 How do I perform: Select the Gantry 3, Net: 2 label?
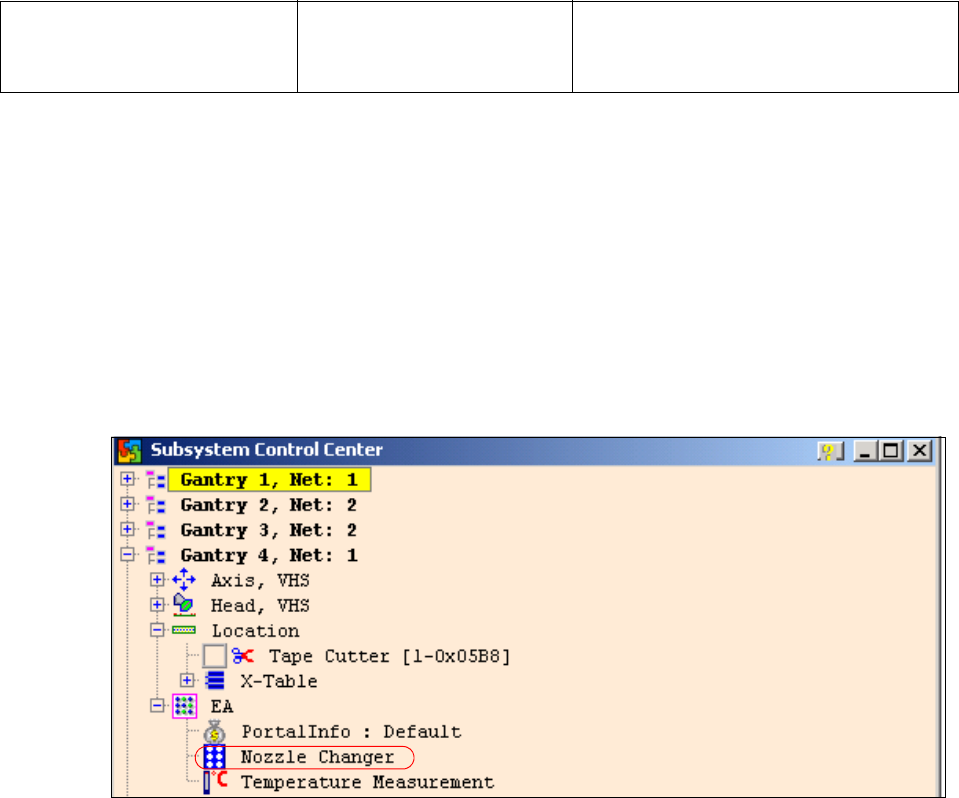tap(268, 530)
